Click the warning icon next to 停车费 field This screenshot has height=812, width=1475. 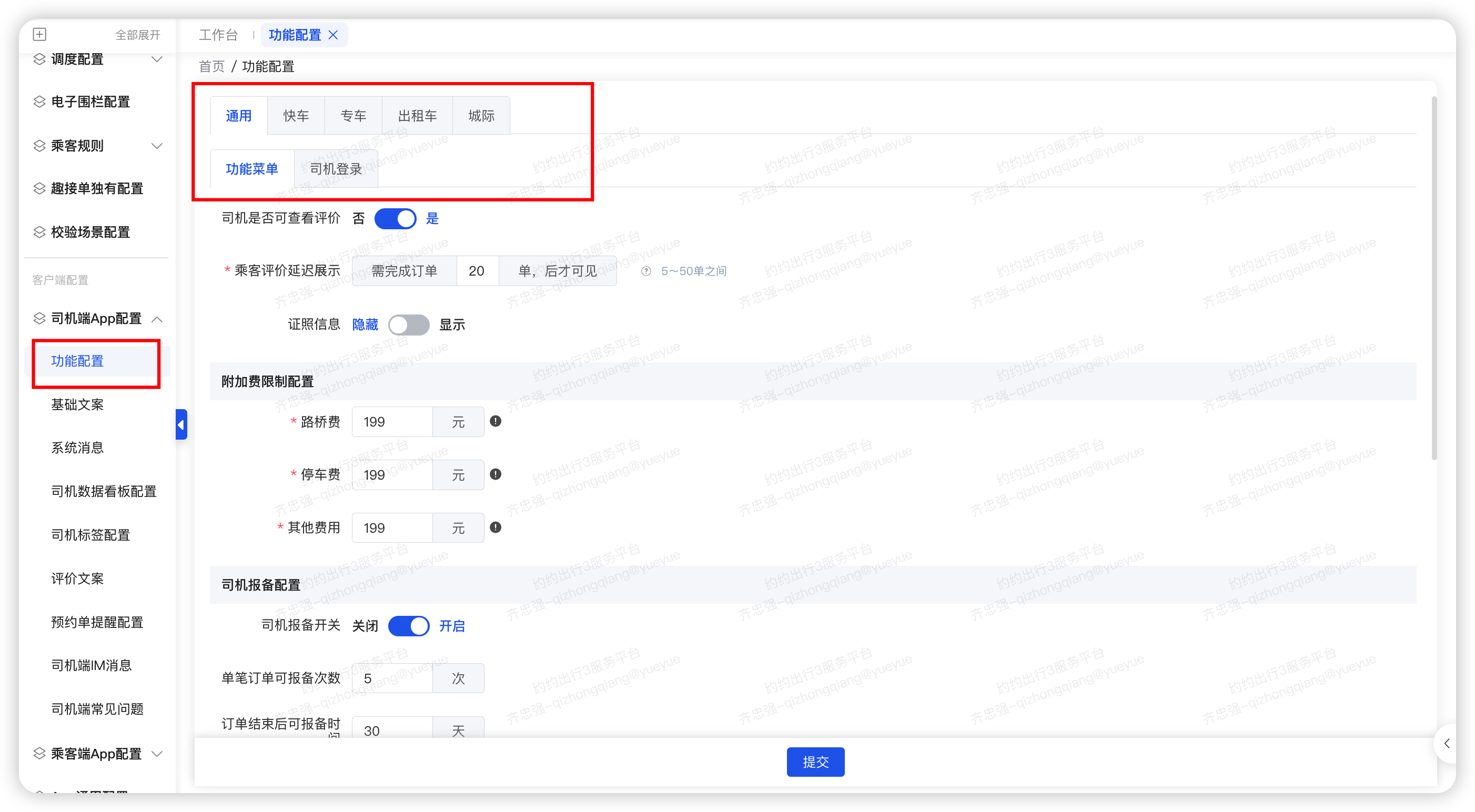[496, 474]
